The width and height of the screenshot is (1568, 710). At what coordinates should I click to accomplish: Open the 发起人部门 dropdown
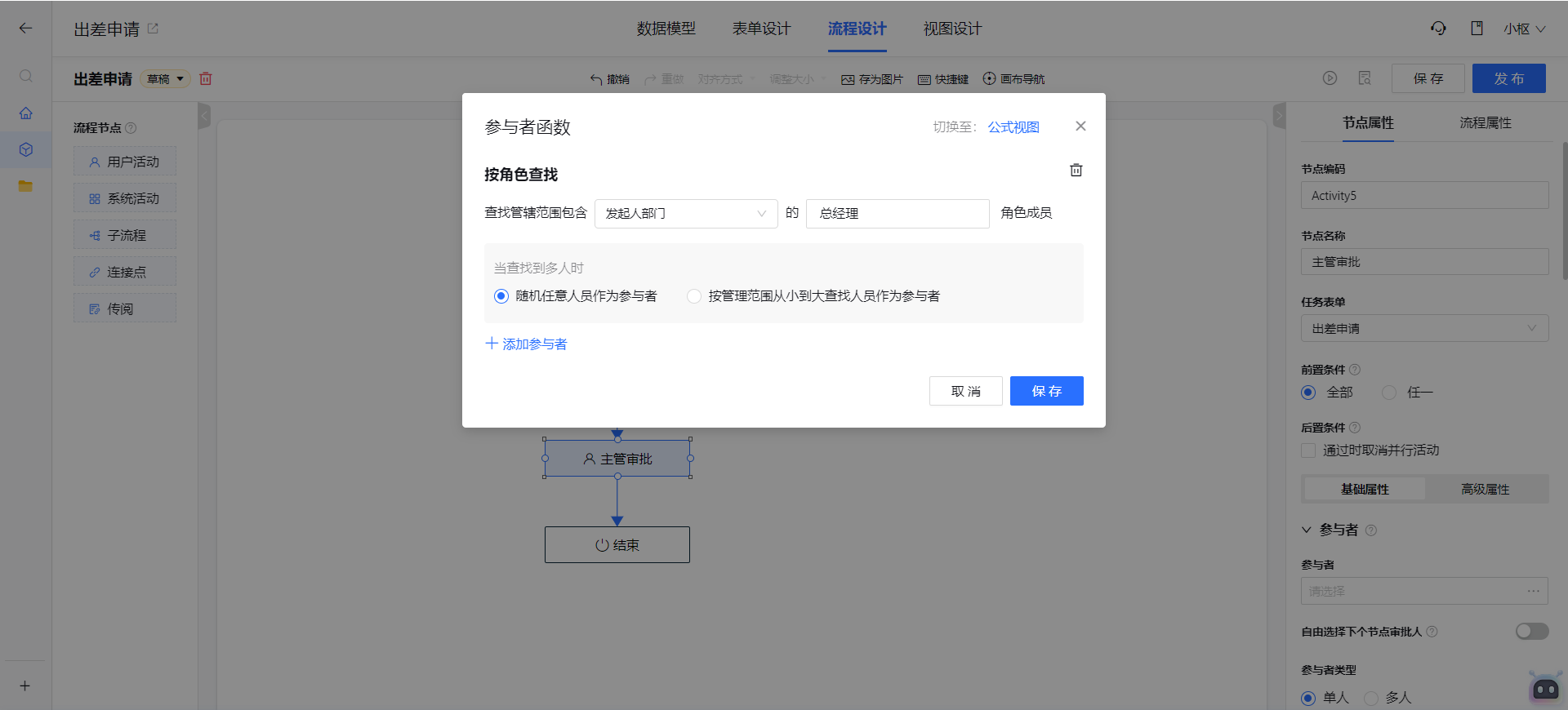click(686, 214)
